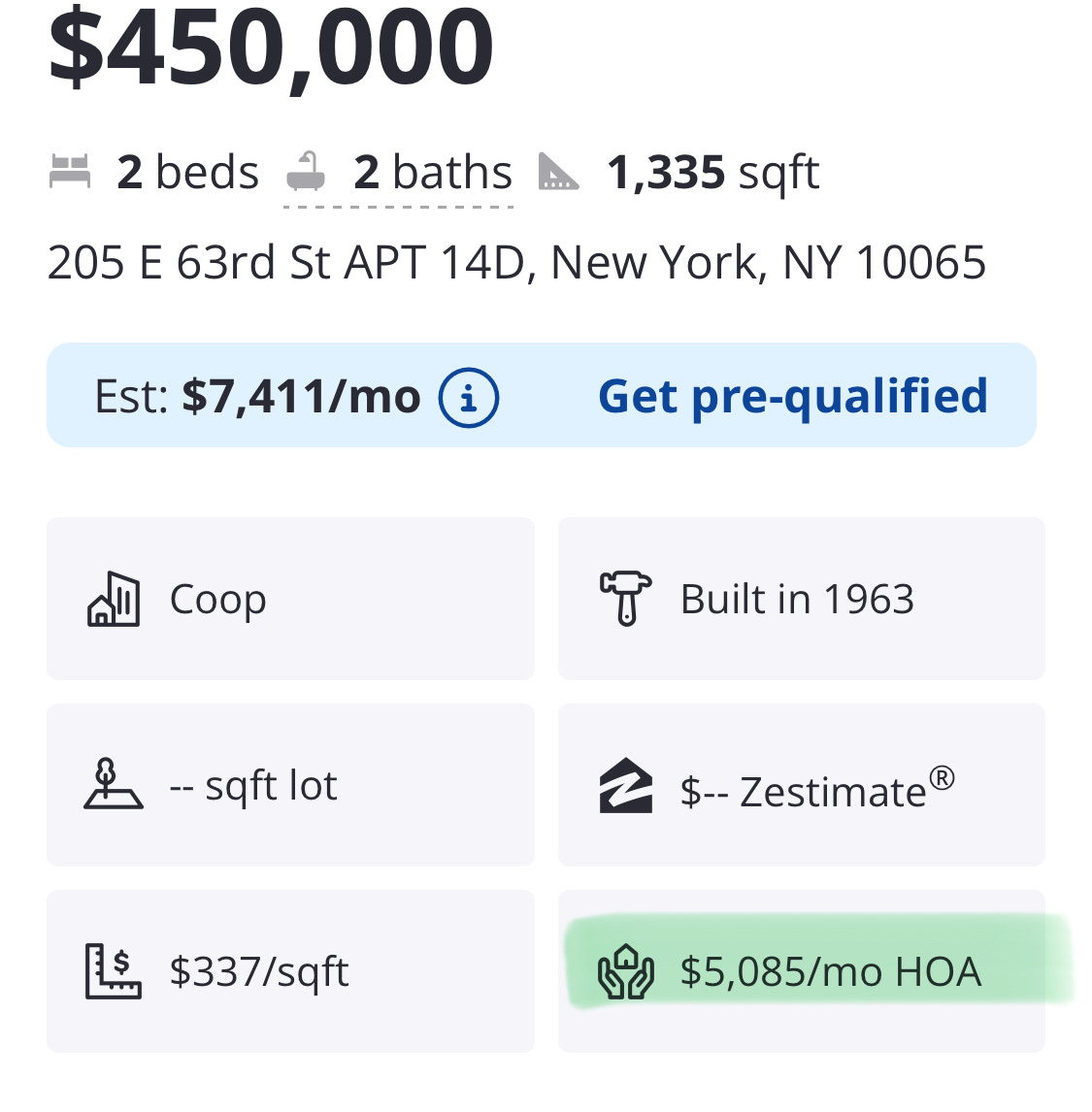The height and width of the screenshot is (1112, 1092).
Task: Click the $-- Zestimate text
Action: [x=817, y=790]
